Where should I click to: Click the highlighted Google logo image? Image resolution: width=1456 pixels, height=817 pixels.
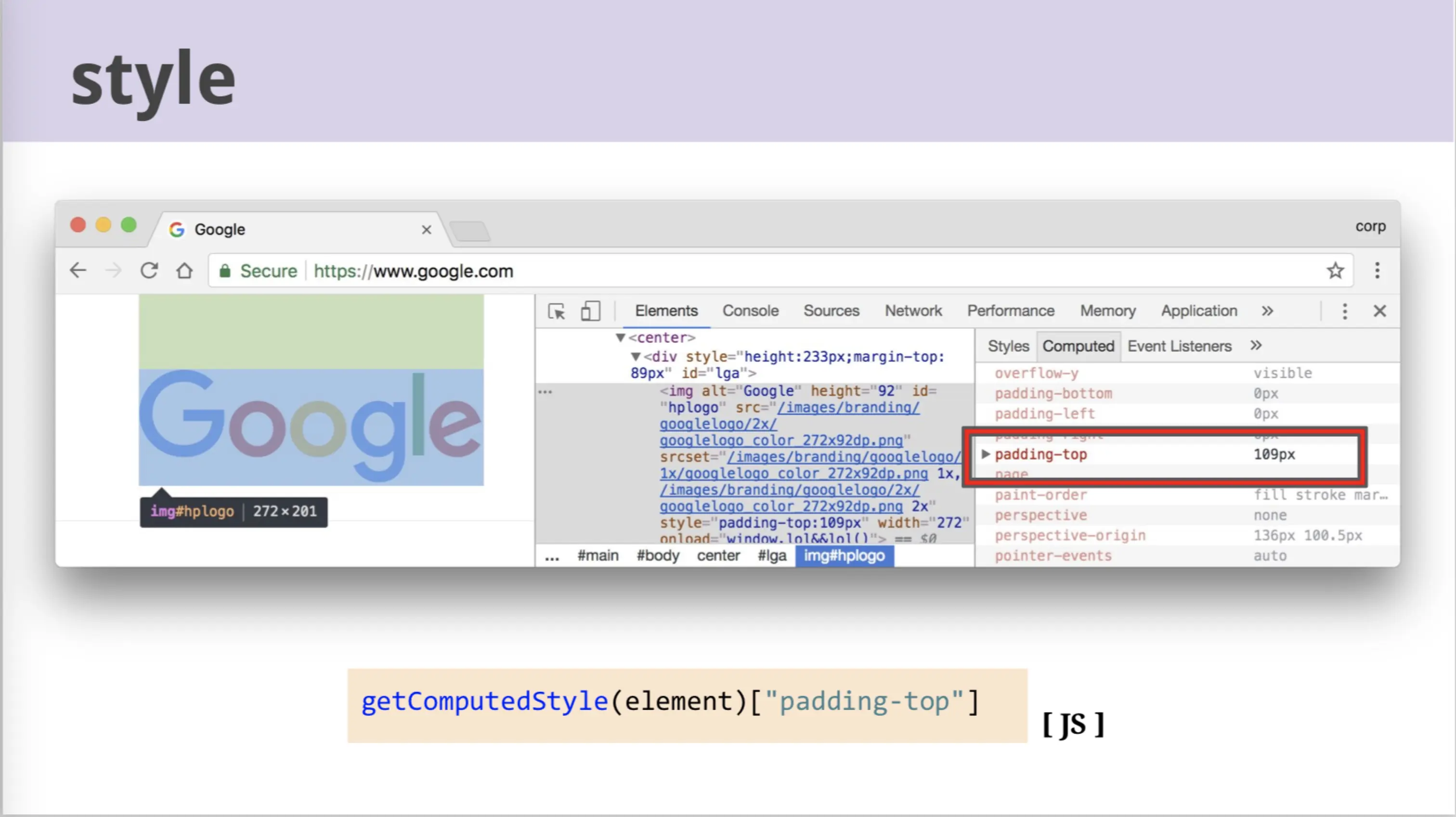(x=311, y=427)
